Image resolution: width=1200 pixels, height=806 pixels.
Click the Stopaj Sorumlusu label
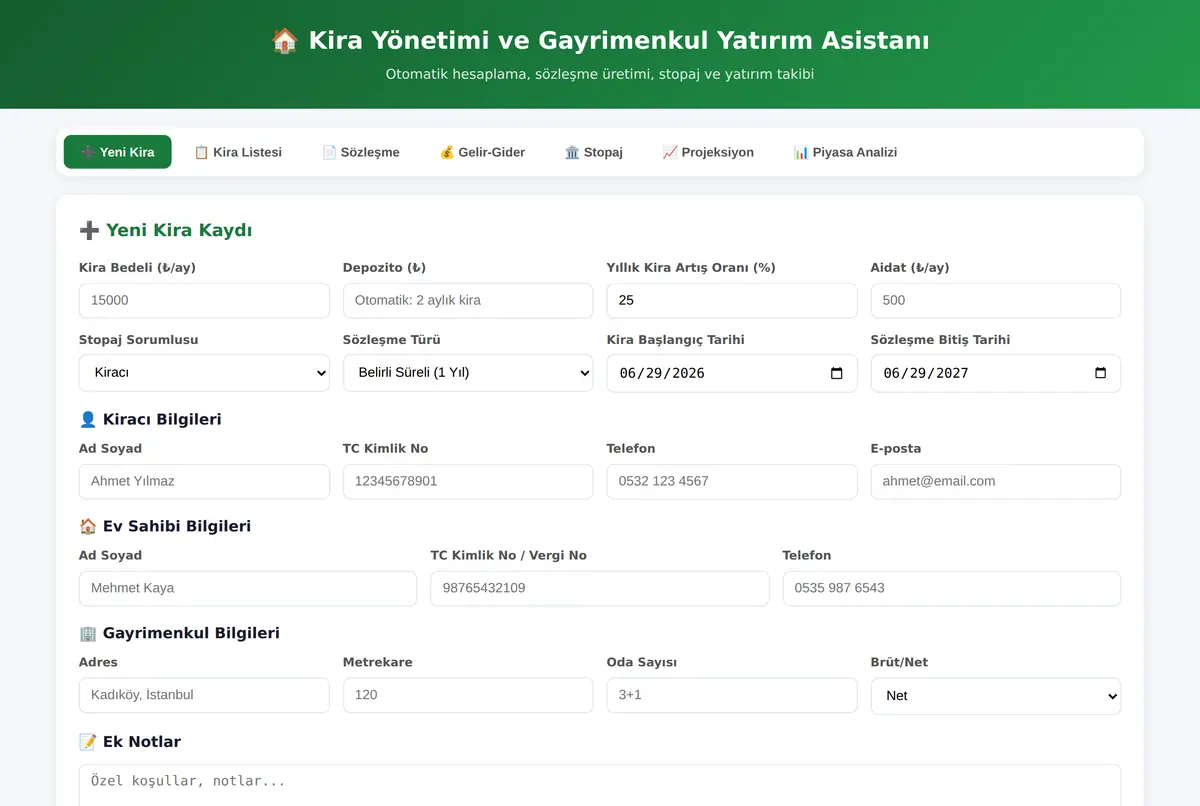point(139,340)
